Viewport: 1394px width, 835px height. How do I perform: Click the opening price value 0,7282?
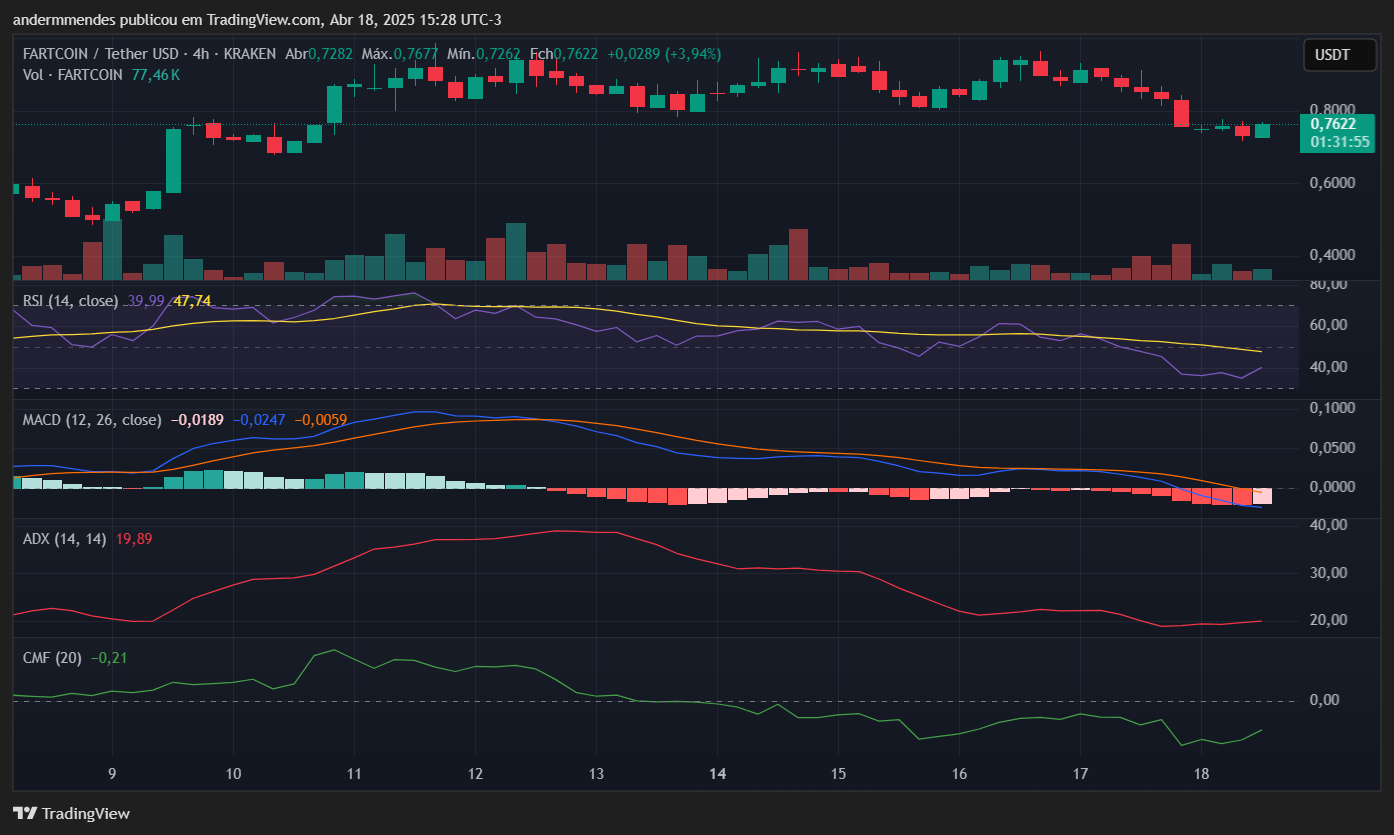tap(330, 54)
